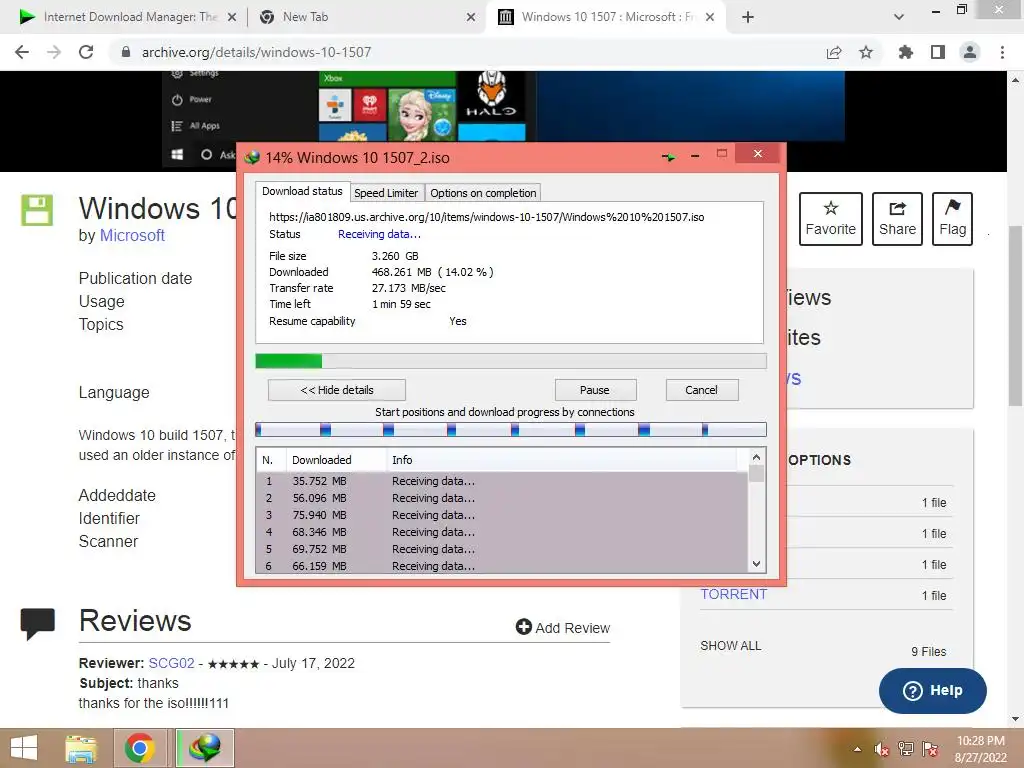
Task: Open new tab with plus button
Action: [x=748, y=18]
